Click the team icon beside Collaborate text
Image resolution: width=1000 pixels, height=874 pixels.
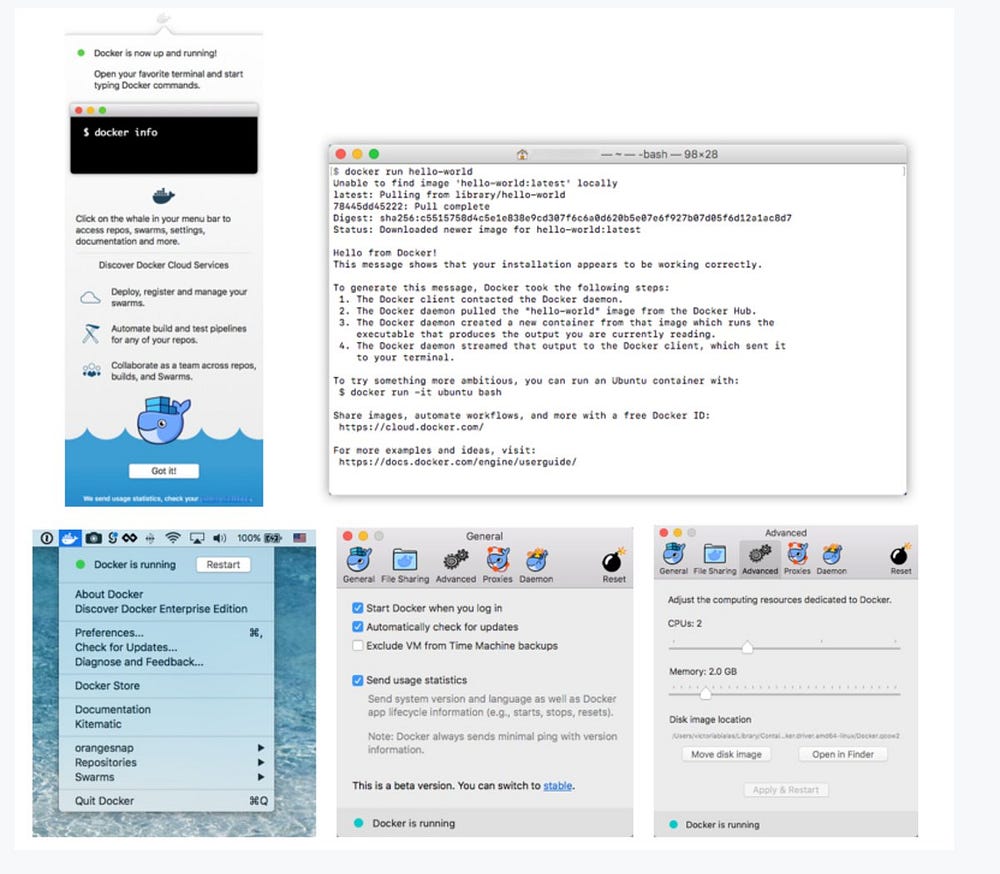point(92,370)
